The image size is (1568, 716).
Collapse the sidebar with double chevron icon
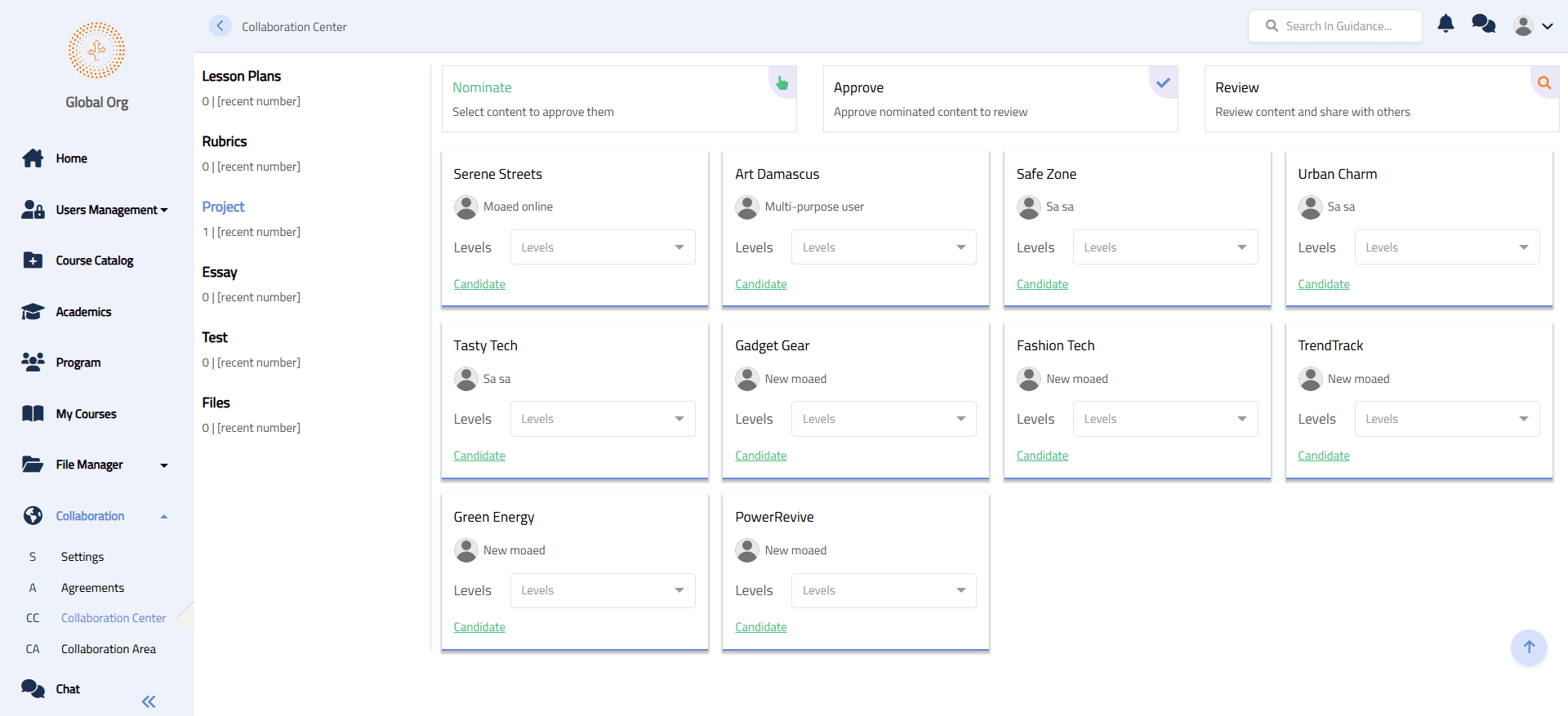click(x=149, y=701)
